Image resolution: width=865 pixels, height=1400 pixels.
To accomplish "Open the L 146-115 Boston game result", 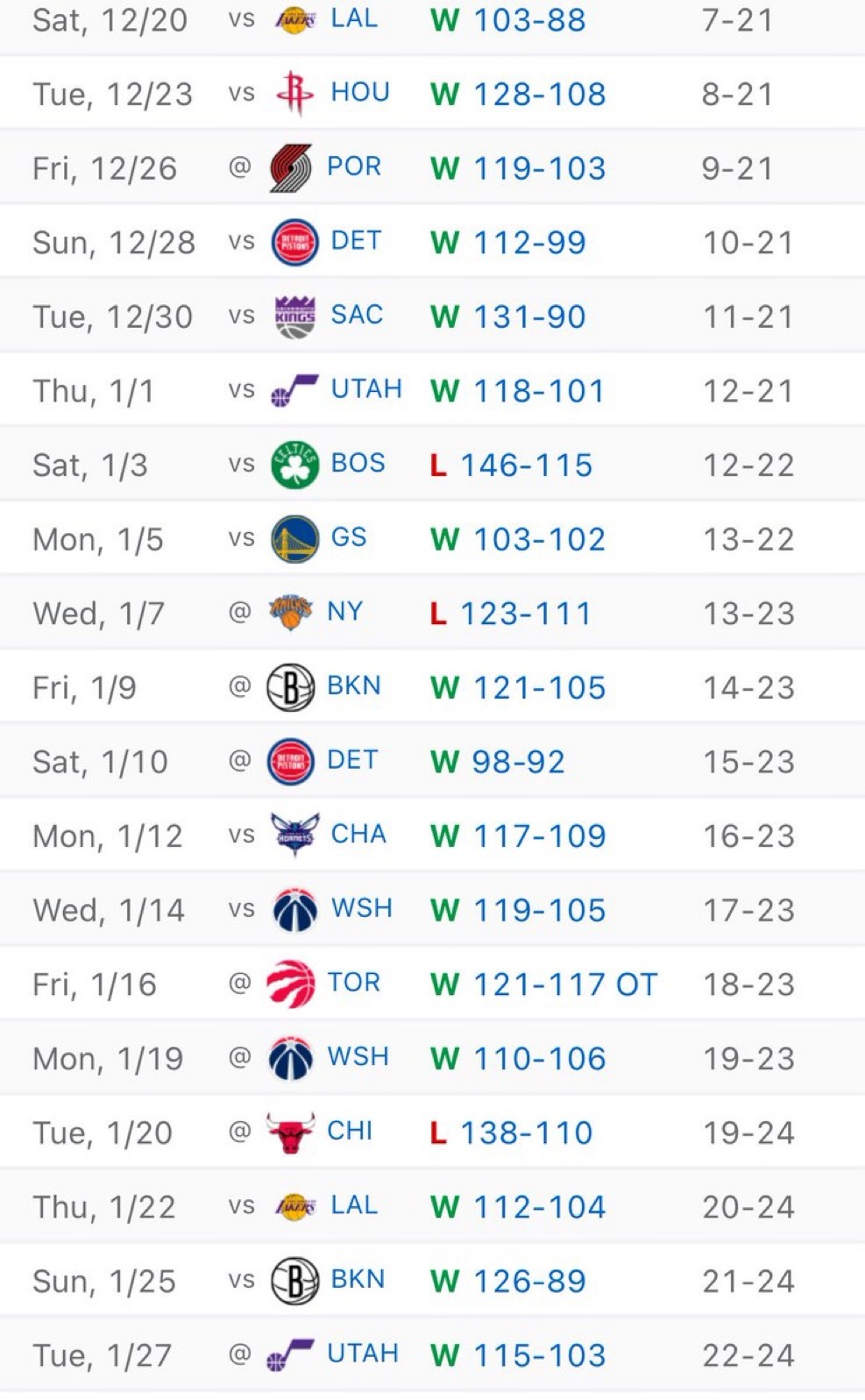I will (512, 465).
